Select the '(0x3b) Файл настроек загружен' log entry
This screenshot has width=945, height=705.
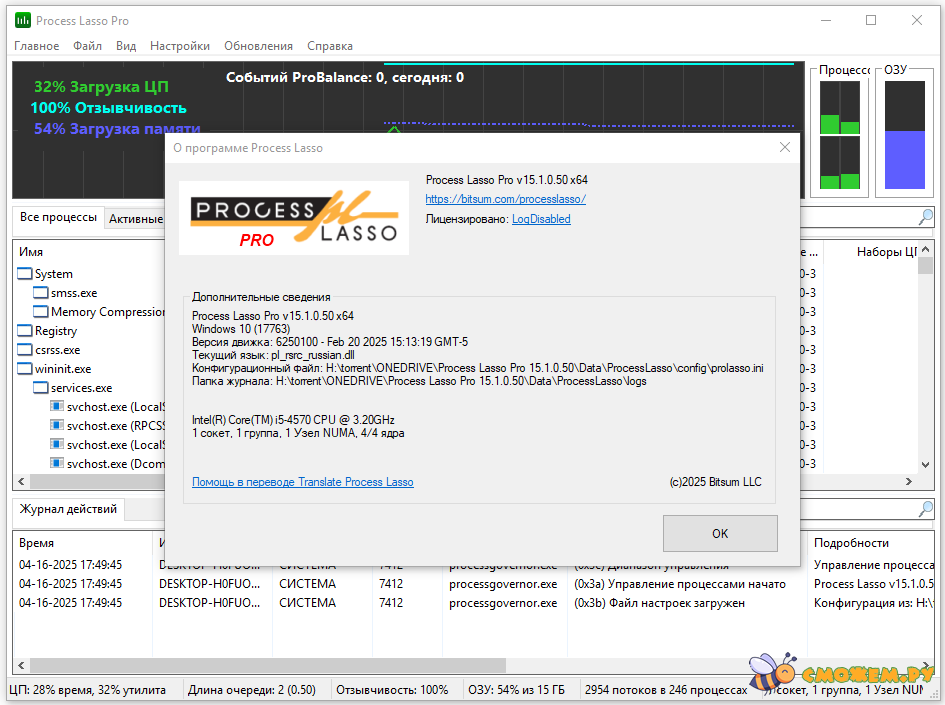(x=659, y=603)
